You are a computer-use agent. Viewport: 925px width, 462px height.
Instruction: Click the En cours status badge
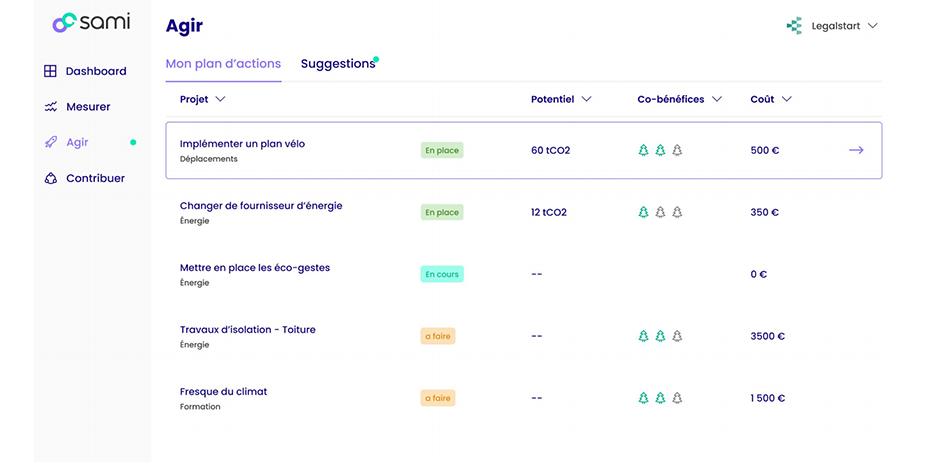(x=442, y=274)
